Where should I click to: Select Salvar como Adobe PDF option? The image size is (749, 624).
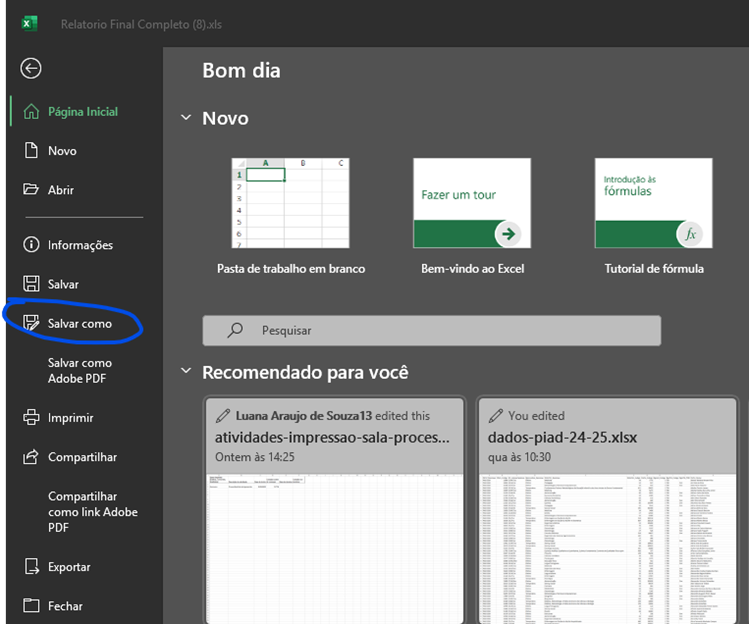(80, 371)
